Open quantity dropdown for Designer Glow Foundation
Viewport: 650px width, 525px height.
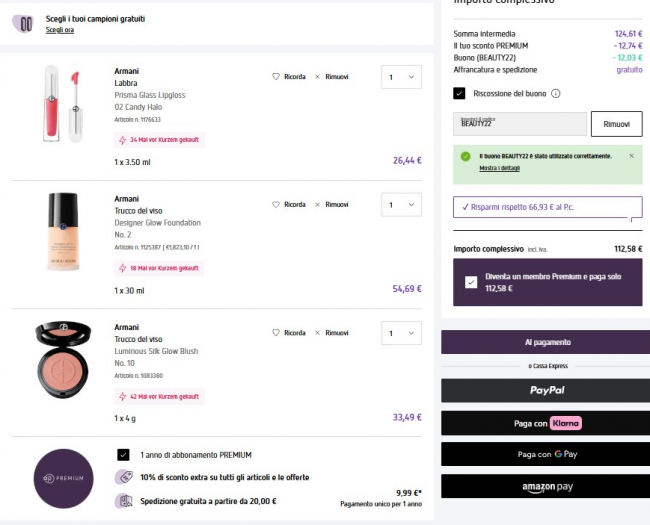[401, 205]
